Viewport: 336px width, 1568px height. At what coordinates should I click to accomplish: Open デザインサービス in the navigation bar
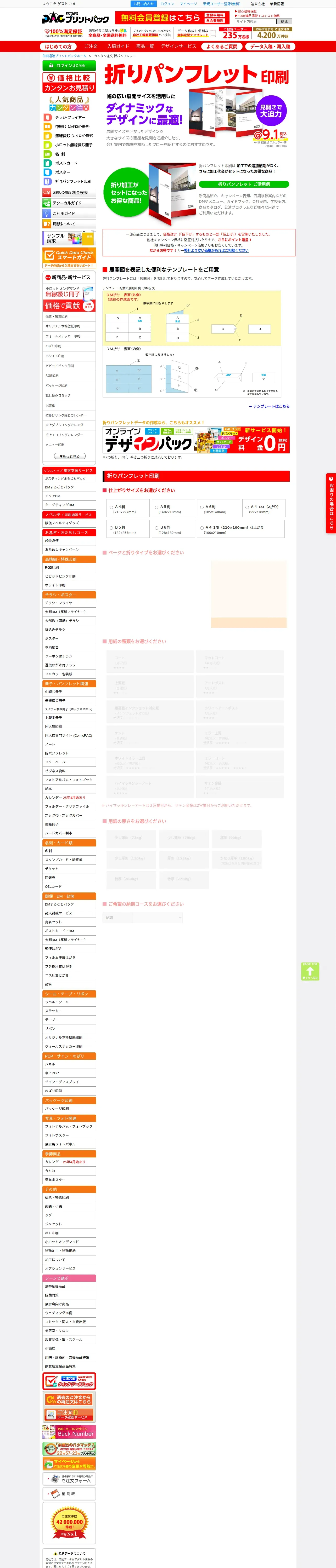(179, 46)
